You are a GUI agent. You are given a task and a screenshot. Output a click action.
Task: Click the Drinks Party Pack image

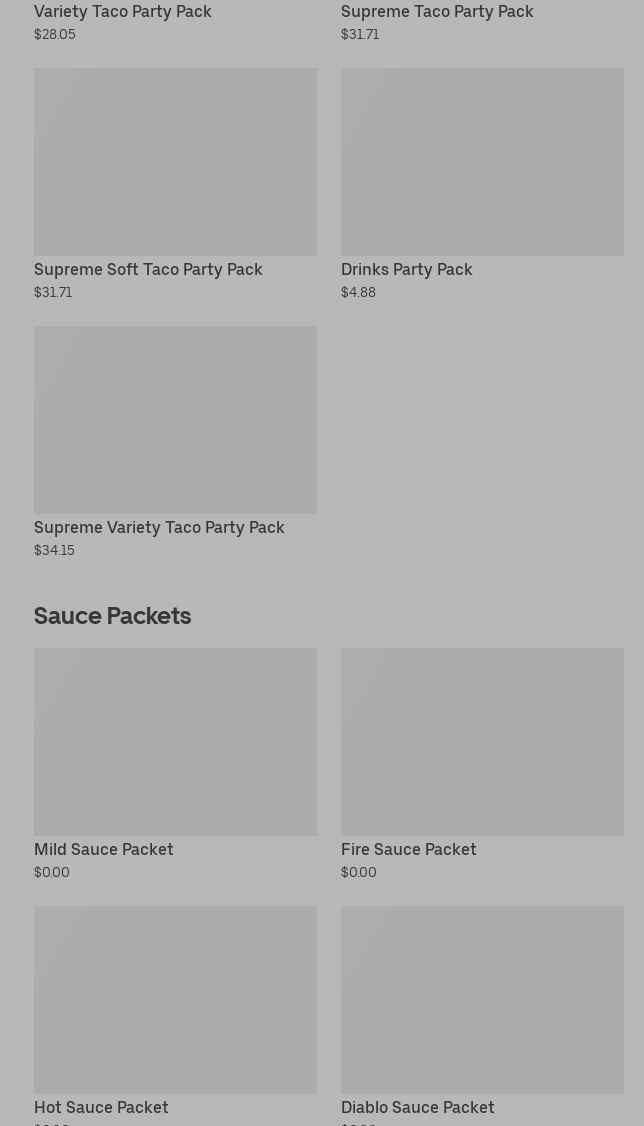click(x=482, y=162)
